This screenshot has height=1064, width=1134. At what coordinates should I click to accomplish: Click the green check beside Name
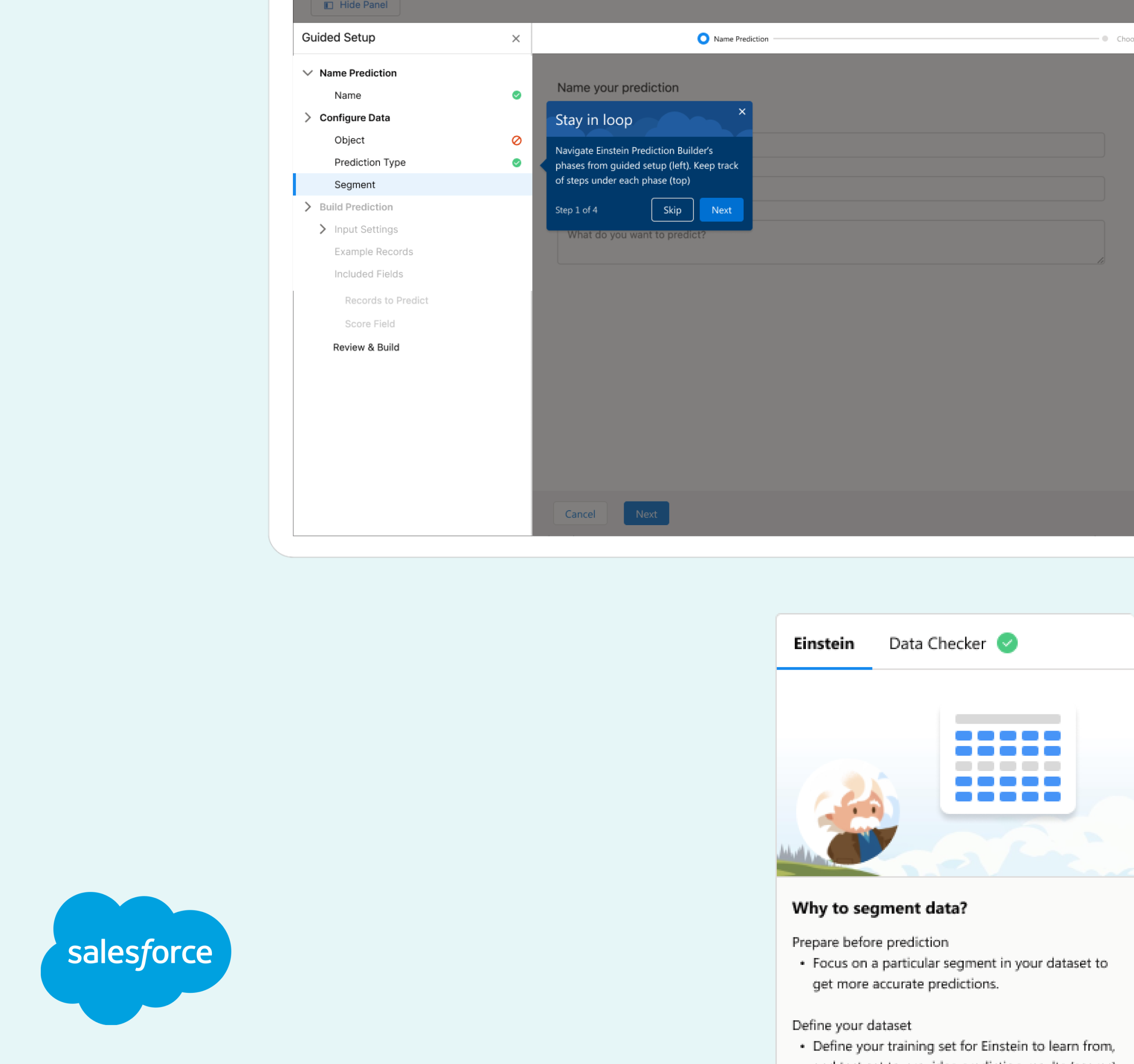(x=516, y=95)
